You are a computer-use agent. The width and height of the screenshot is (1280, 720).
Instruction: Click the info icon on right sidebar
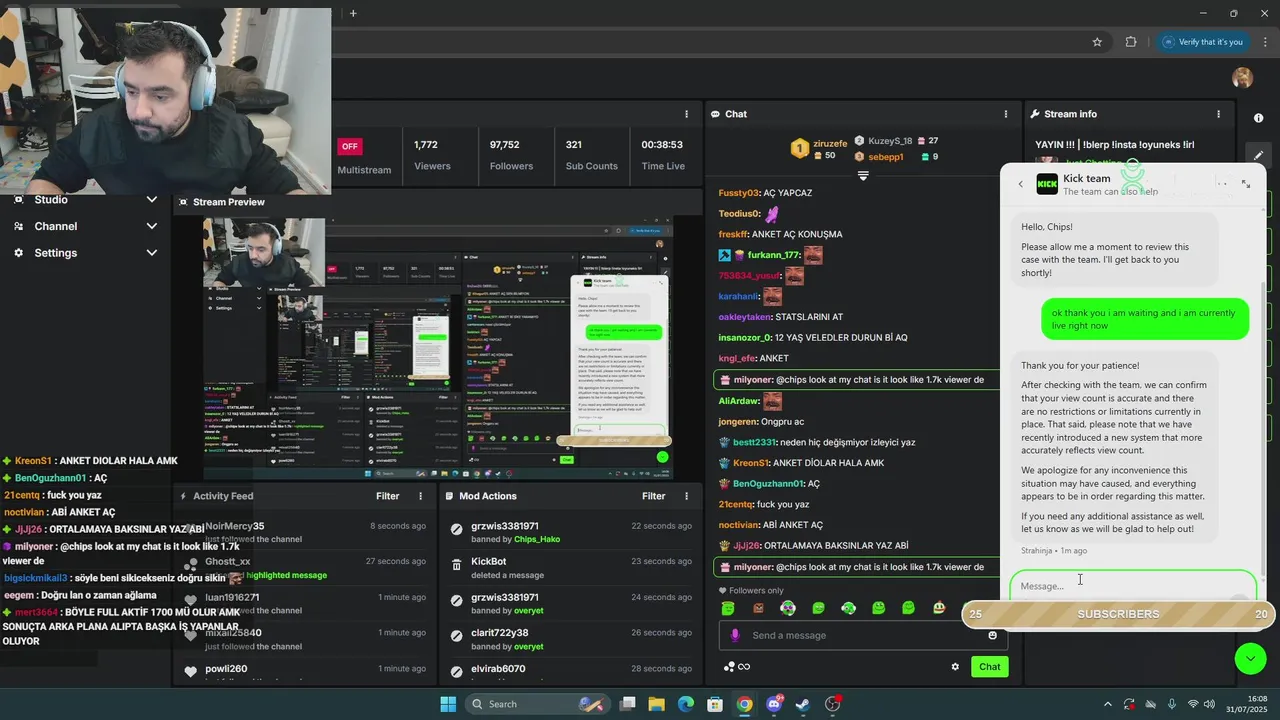click(x=1258, y=118)
